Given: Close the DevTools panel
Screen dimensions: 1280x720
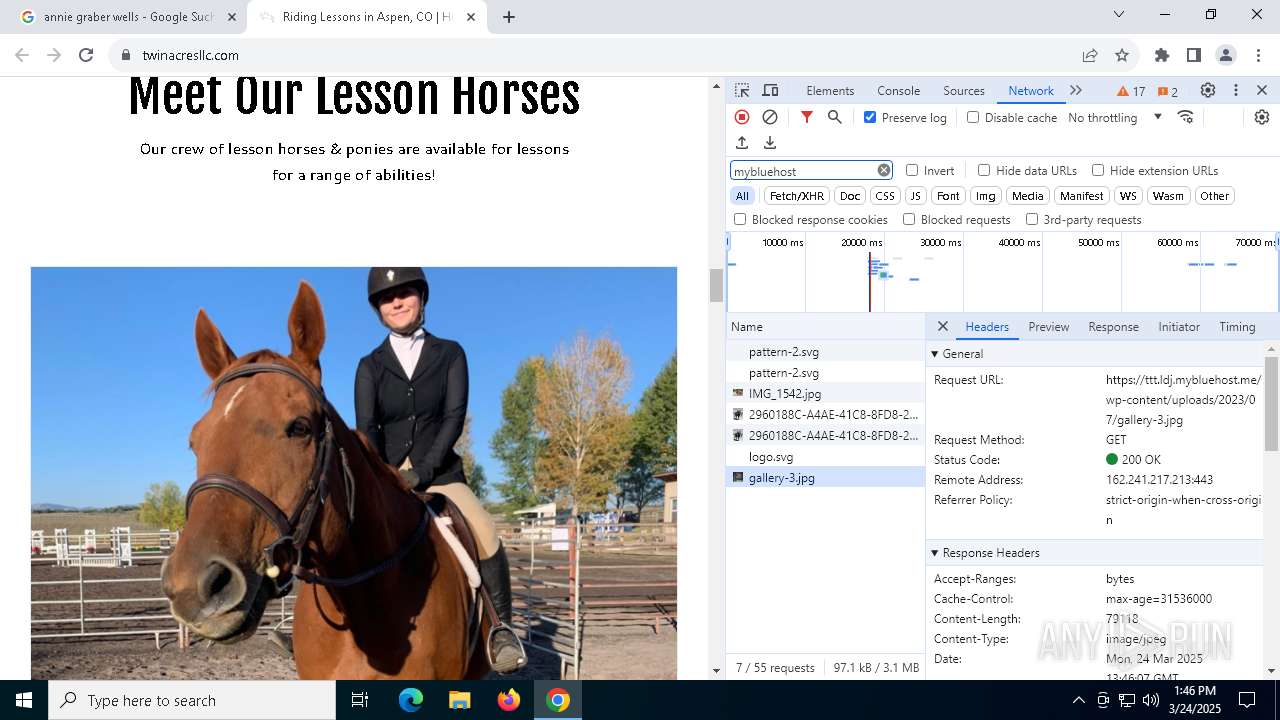Looking at the screenshot, I should pos(1262,90).
